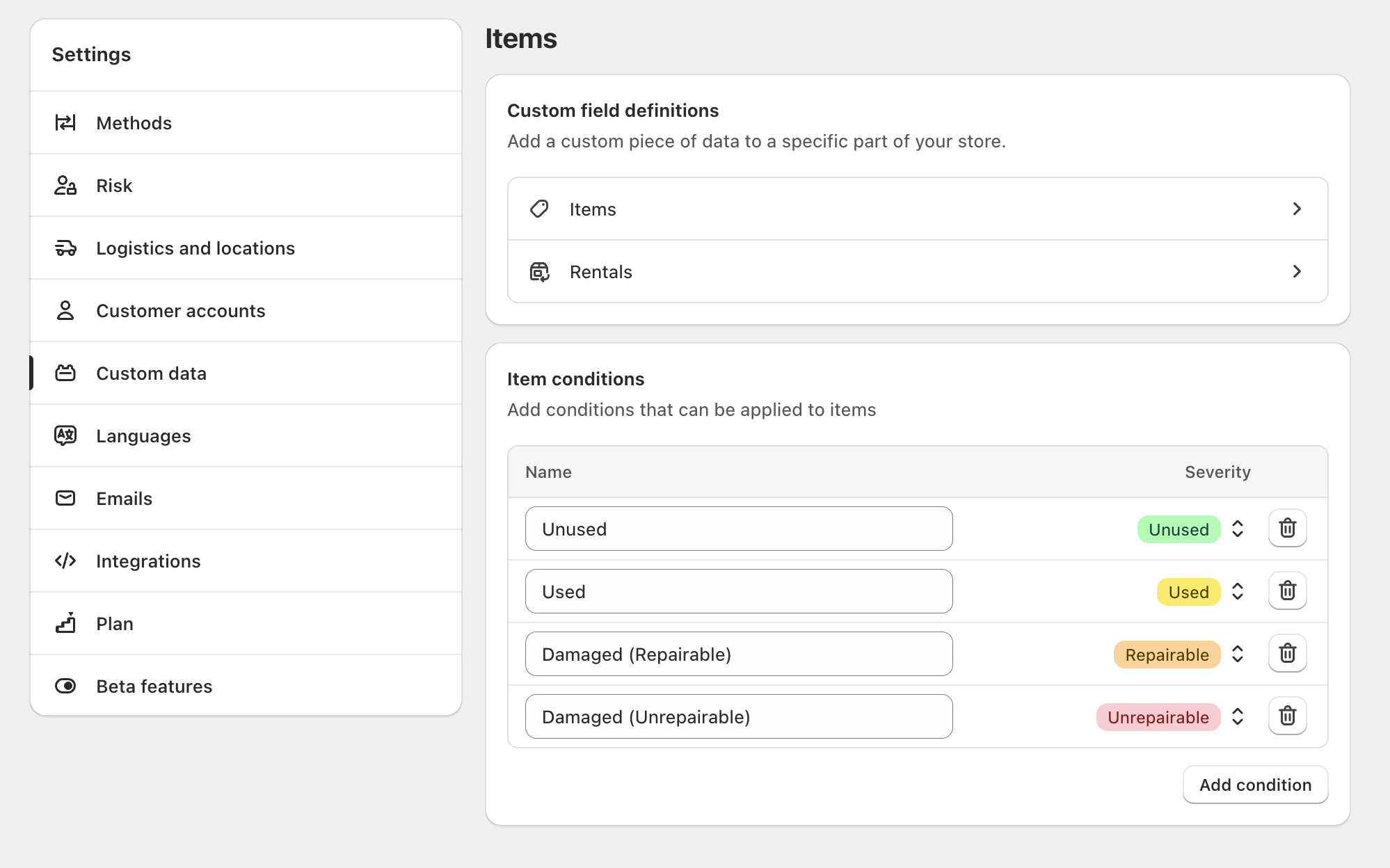Go to Customer accounts settings

(180, 311)
